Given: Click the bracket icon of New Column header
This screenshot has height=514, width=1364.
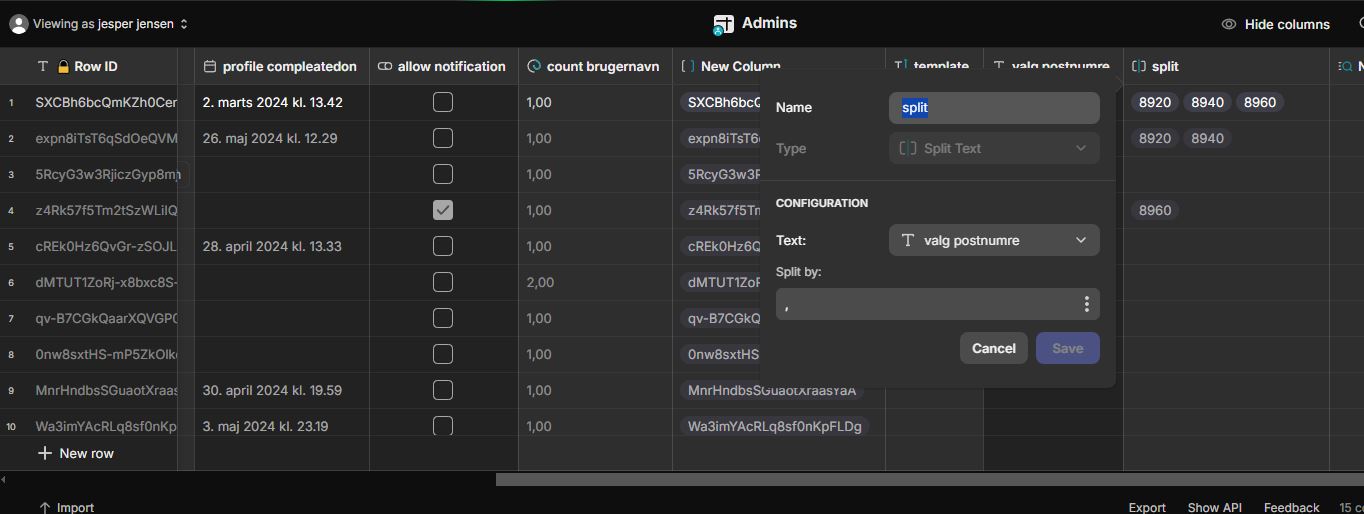Looking at the screenshot, I should pyautogui.click(x=688, y=67).
